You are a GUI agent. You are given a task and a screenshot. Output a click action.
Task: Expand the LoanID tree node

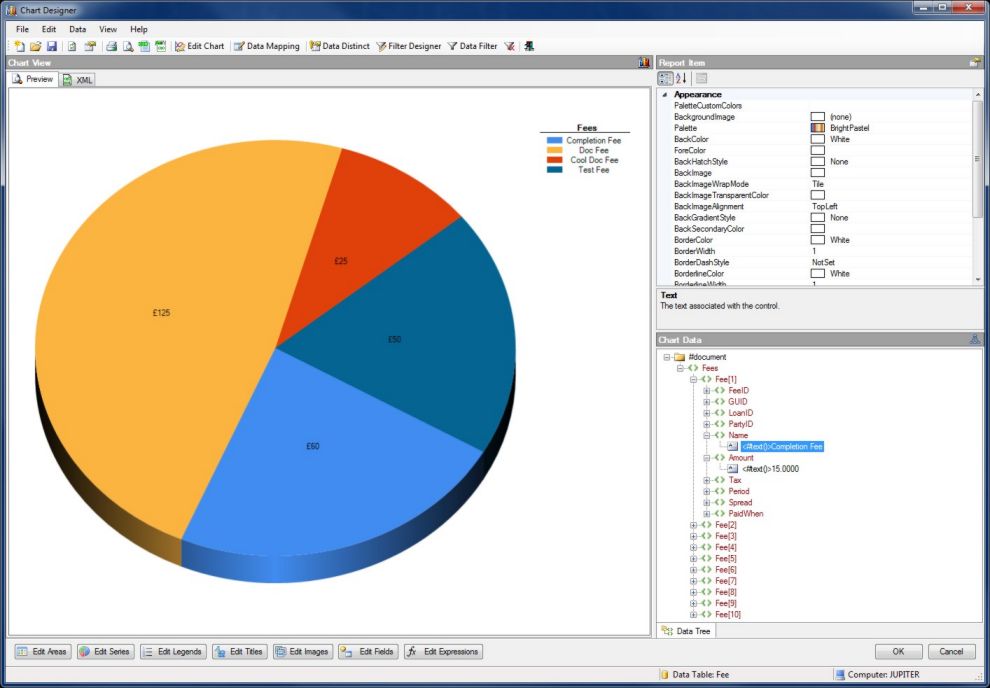[x=707, y=413]
